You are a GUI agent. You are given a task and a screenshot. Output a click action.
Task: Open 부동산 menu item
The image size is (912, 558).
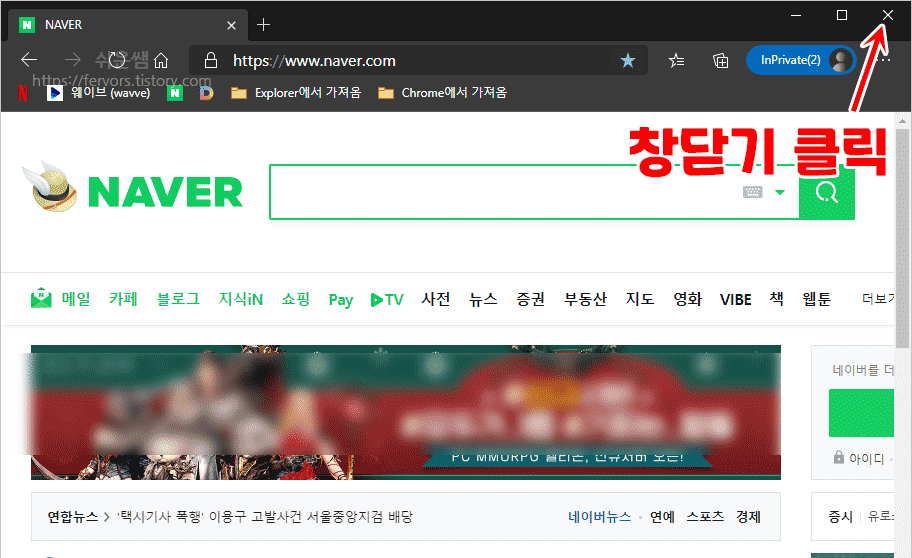585,299
